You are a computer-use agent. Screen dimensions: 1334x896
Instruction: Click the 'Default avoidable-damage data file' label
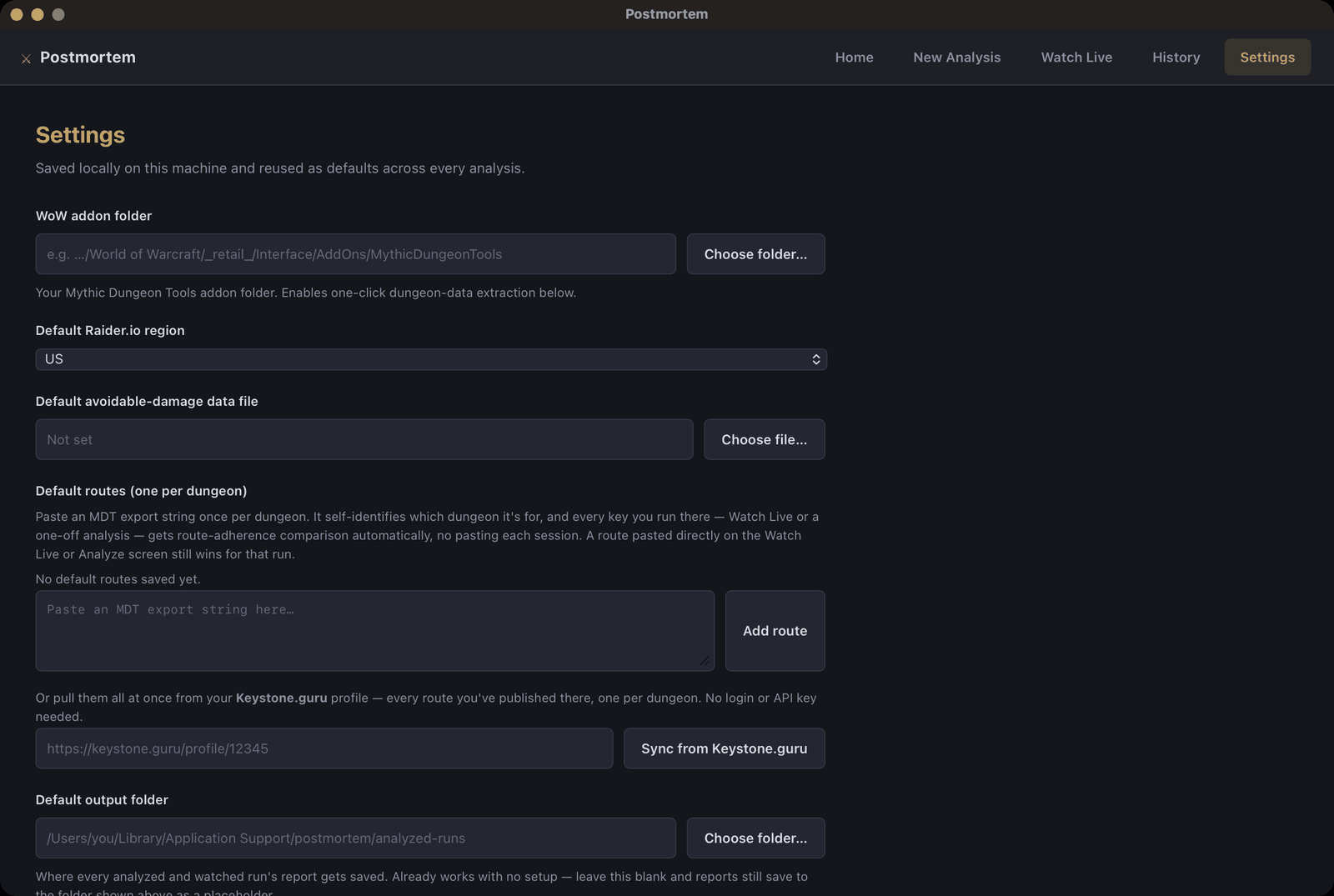click(x=147, y=402)
